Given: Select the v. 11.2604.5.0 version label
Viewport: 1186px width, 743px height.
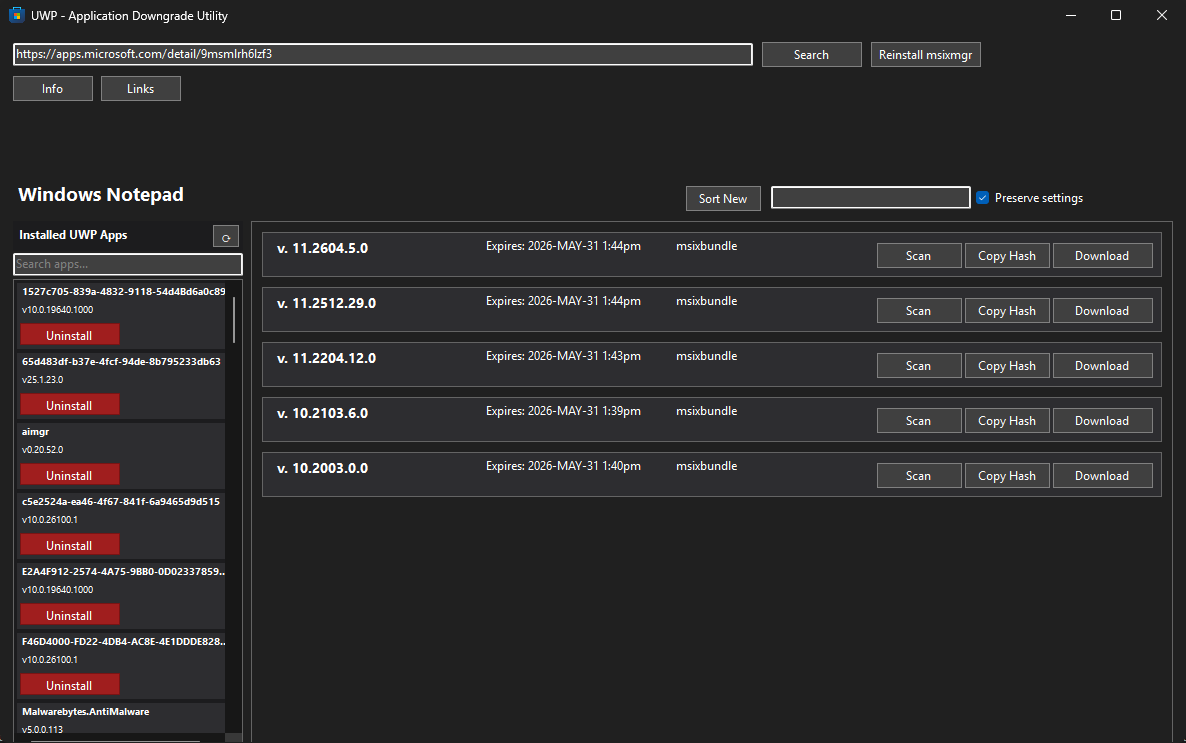Looking at the screenshot, I should point(322,248).
